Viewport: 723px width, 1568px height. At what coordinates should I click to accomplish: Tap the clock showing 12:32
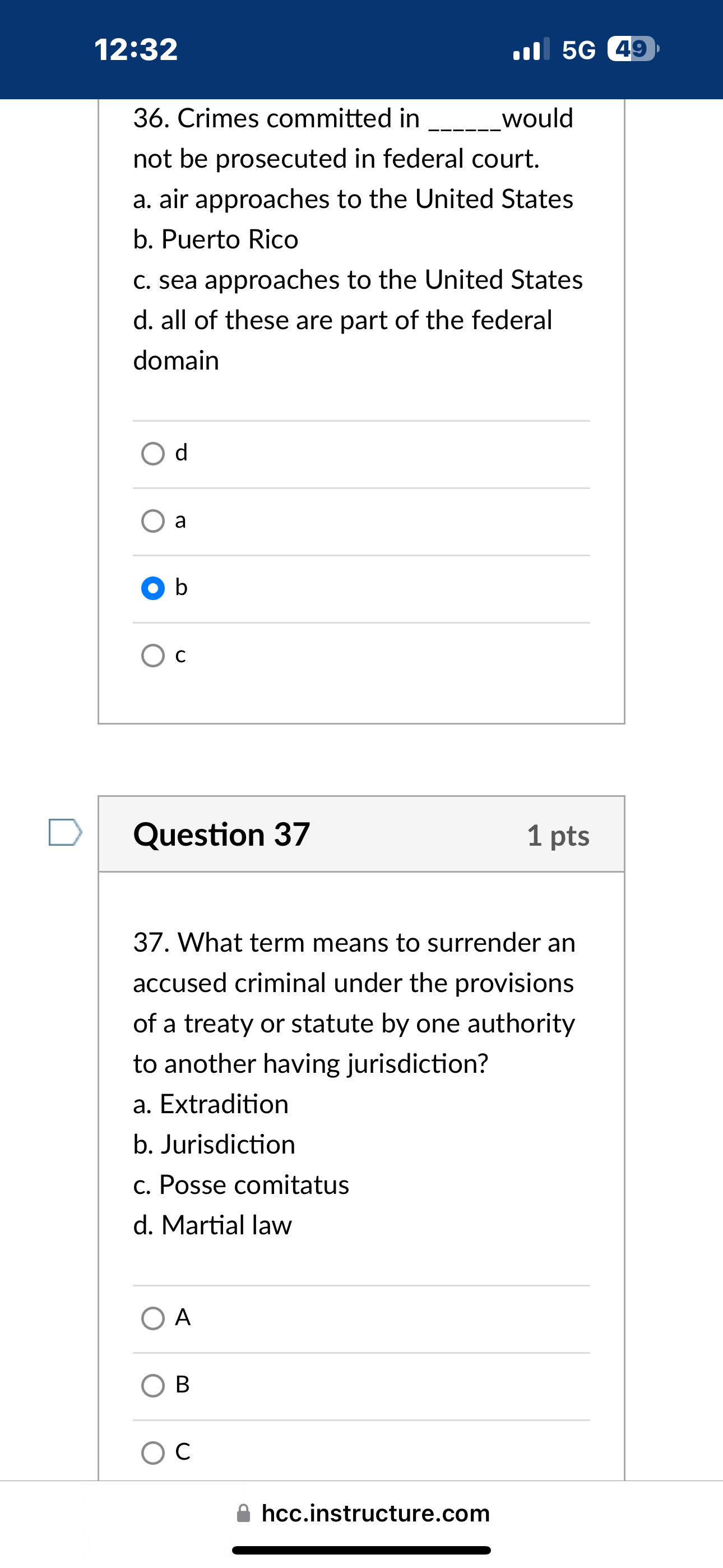[135, 50]
